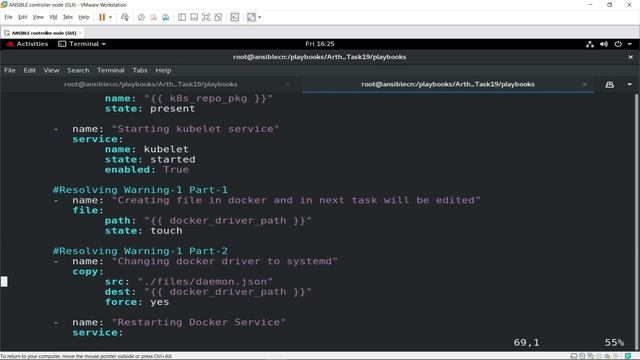640x360 pixels.
Task: Click the CD/DVD device icon in VMware status bar
Action: click(582, 356)
